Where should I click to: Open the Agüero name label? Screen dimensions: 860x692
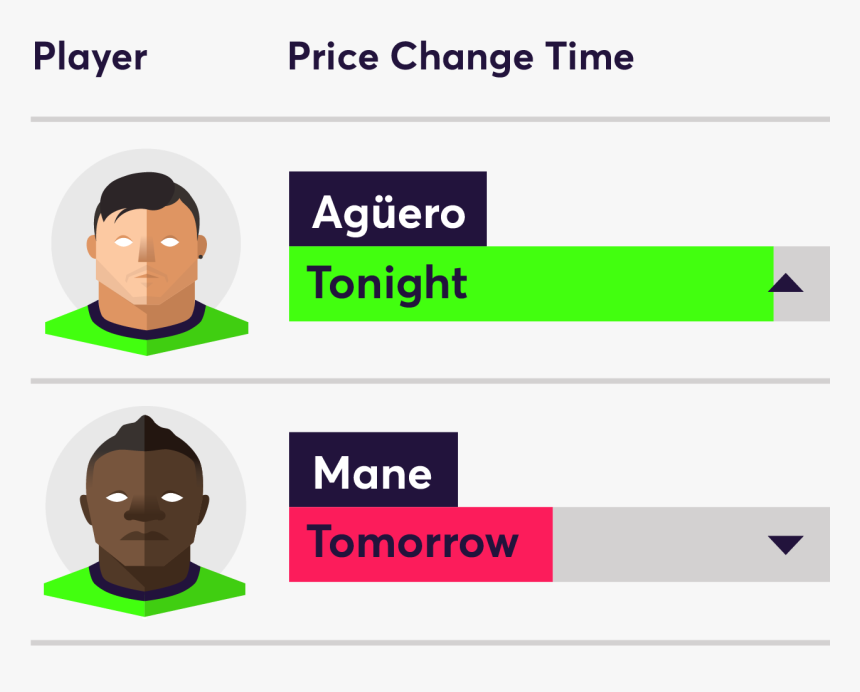(x=388, y=210)
